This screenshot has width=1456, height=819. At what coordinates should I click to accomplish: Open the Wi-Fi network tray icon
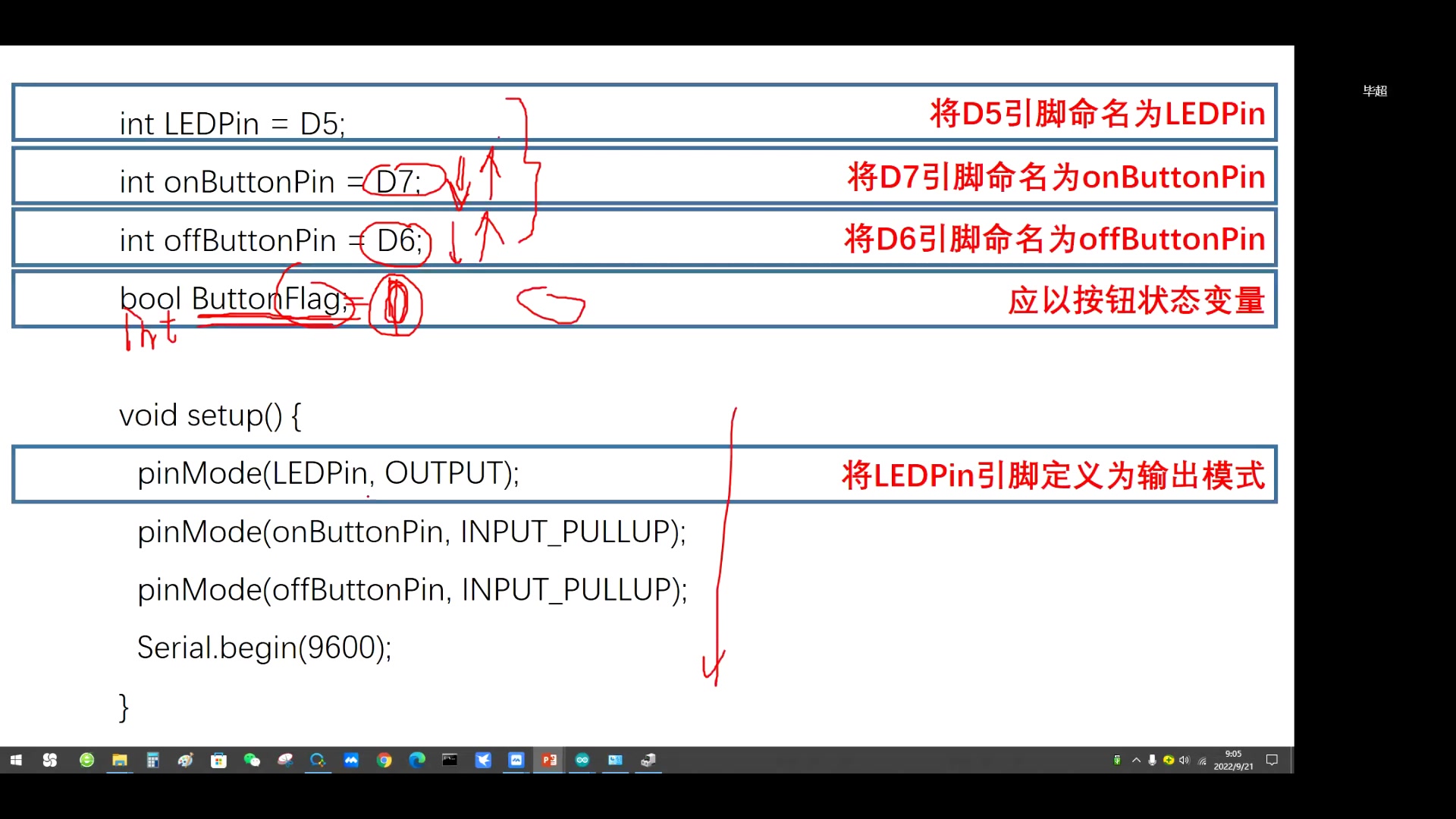1202,760
